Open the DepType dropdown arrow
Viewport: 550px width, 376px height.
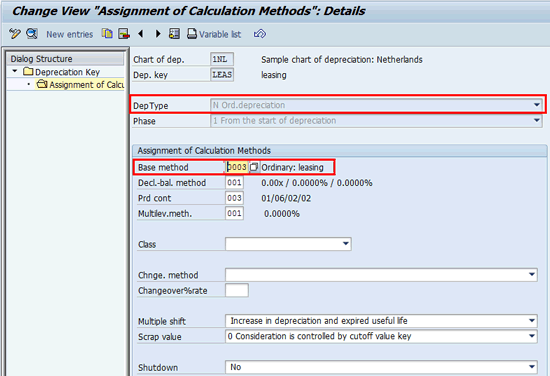pos(537,105)
